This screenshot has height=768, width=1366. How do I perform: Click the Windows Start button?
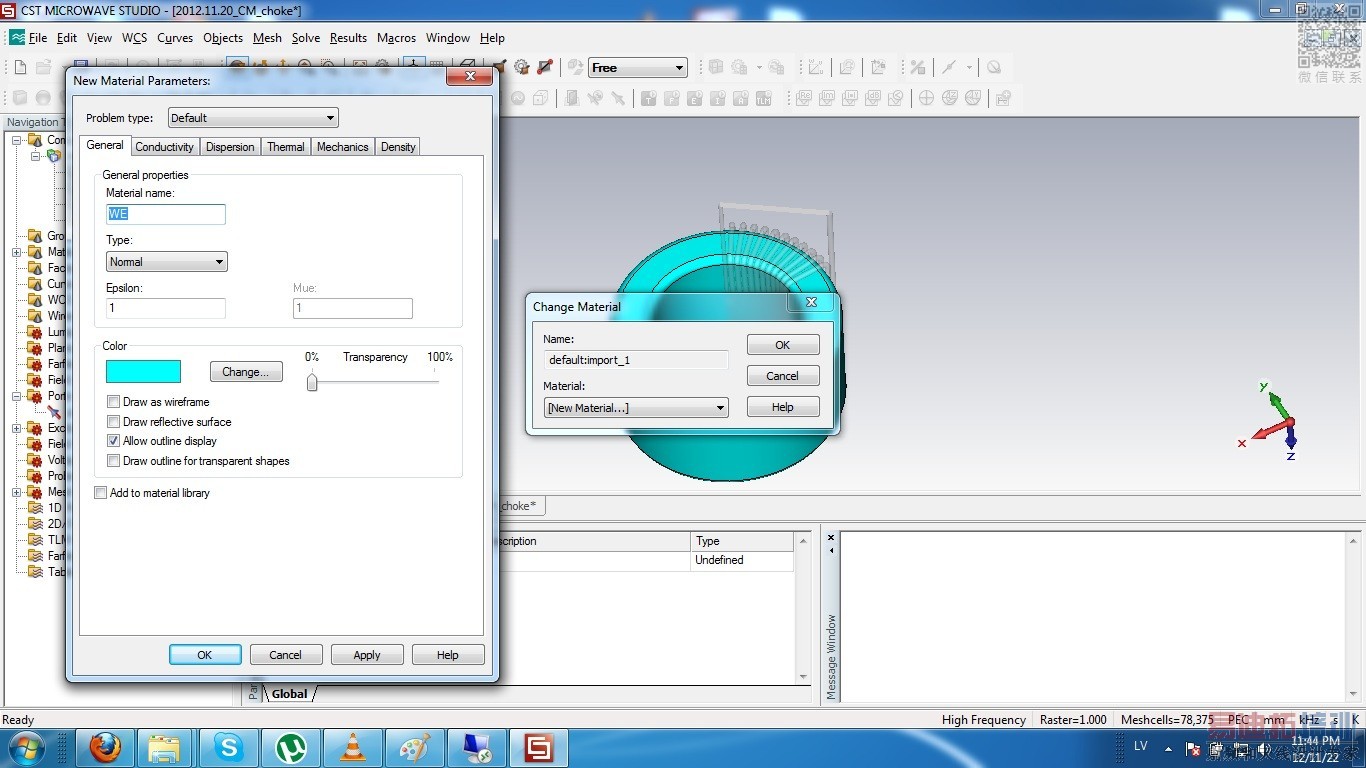[x=25, y=747]
